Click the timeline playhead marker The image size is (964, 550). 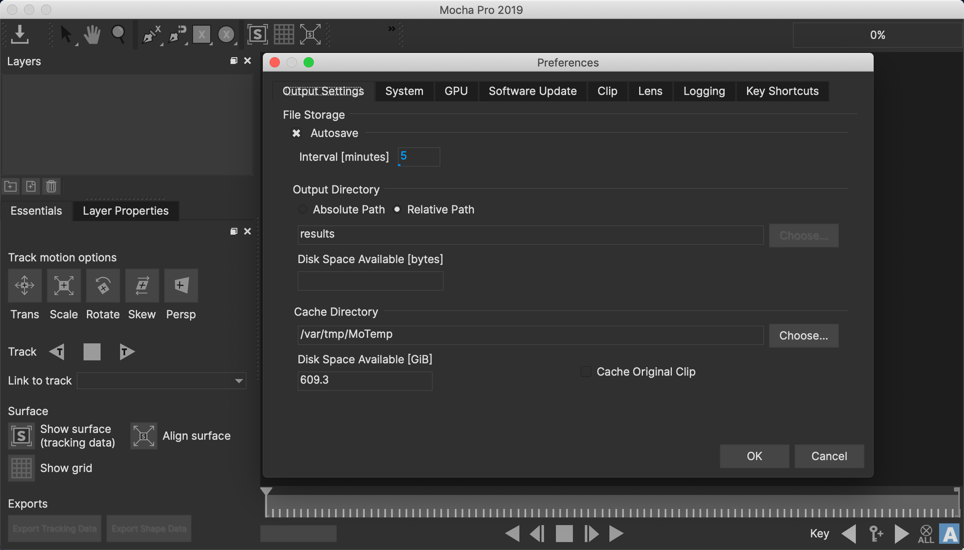266,492
